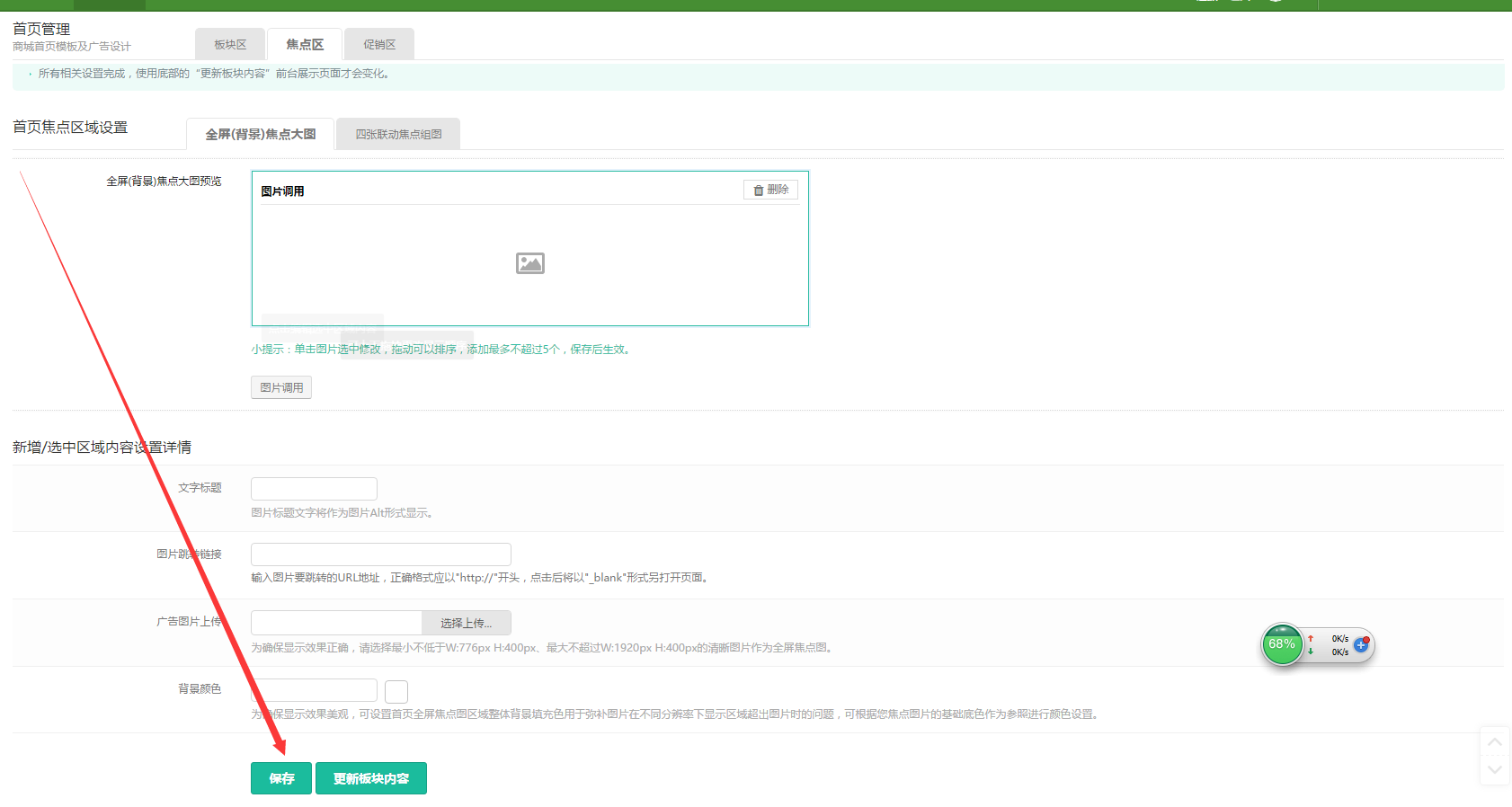
Task: Click the 更新板块内容 button
Action: [x=371, y=778]
